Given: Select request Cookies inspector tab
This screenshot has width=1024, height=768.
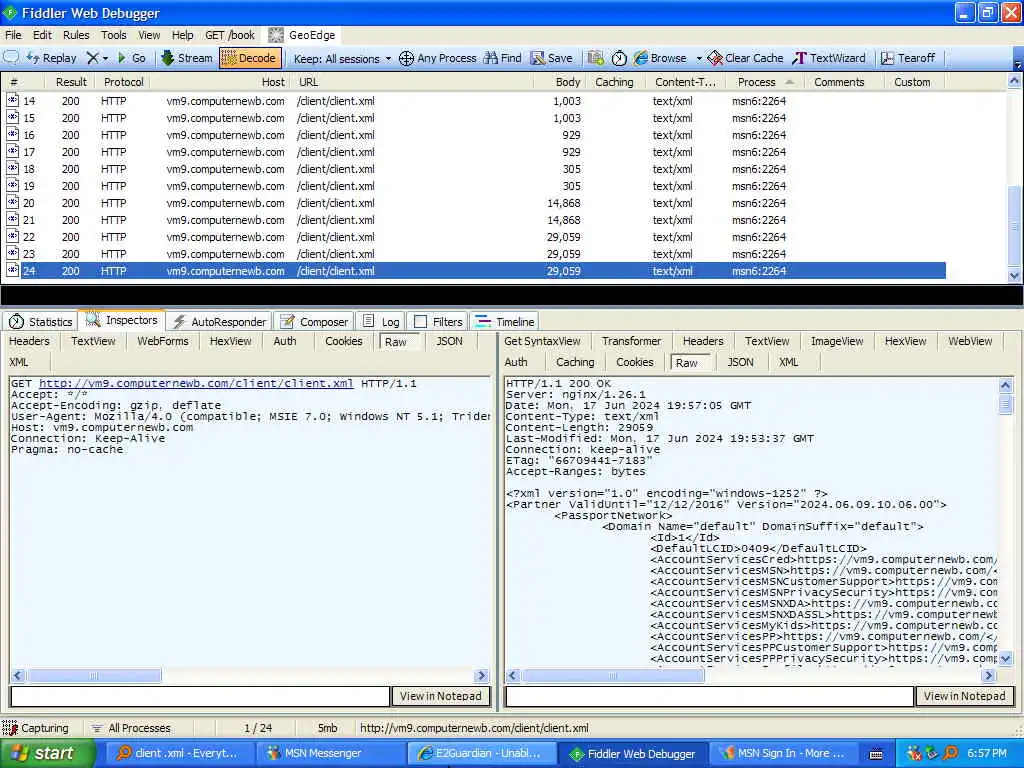Looking at the screenshot, I should (x=344, y=341).
